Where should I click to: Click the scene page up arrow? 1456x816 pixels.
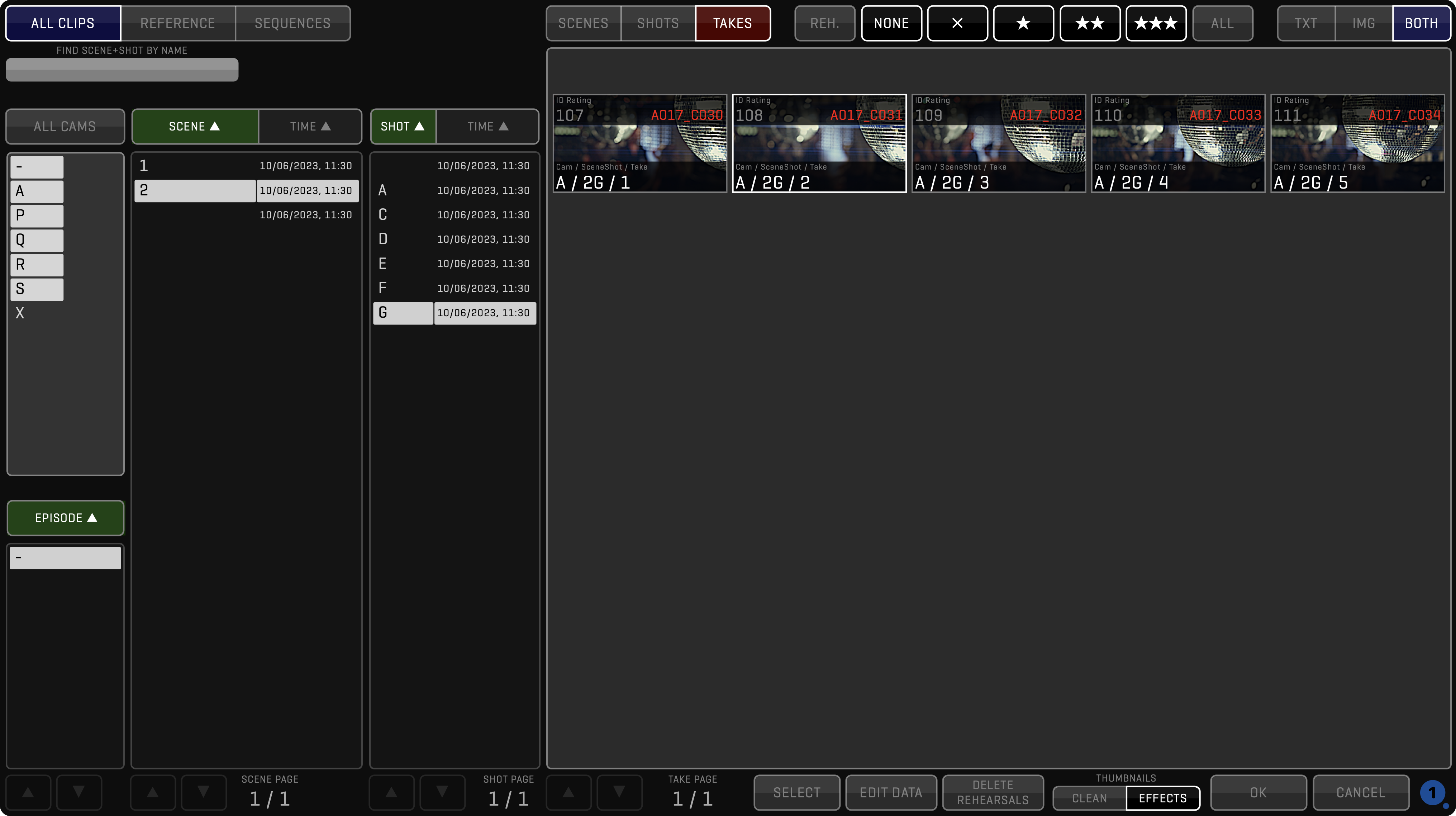pos(153,792)
